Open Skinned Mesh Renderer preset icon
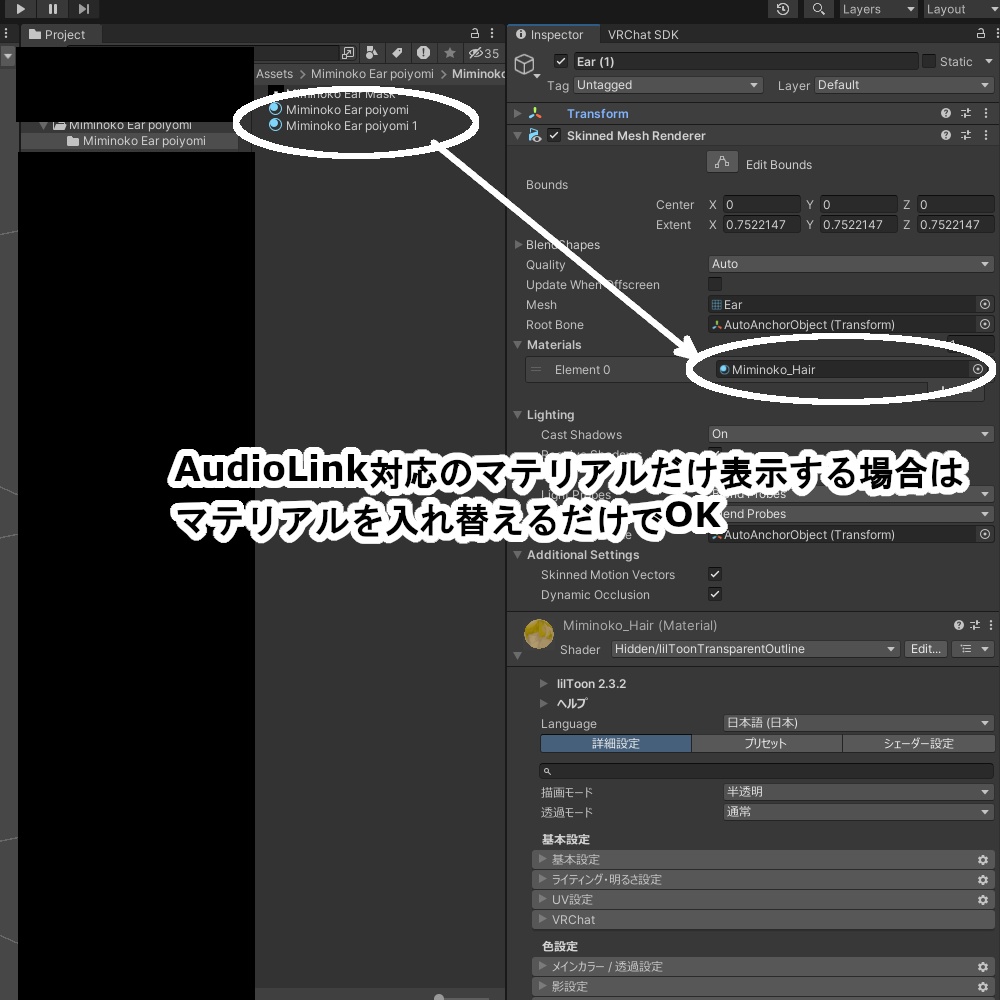Image resolution: width=1000 pixels, height=1000 pixels. click(x=966, y=135)
